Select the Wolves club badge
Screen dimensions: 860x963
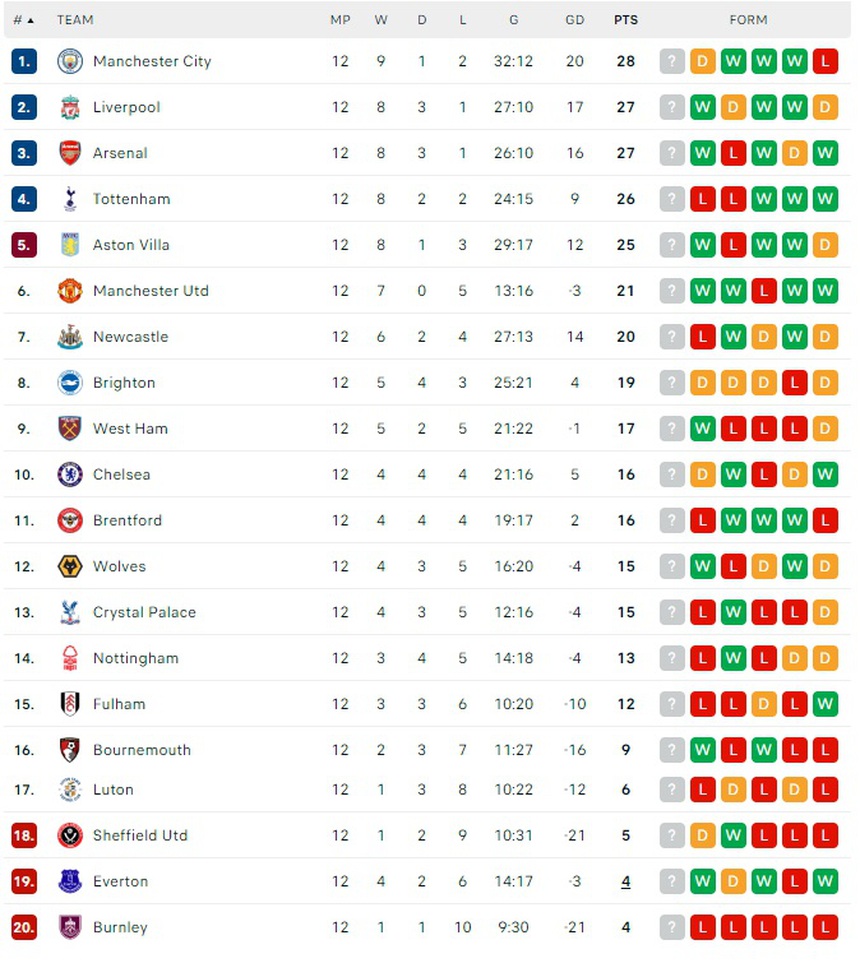pos(69,566)
